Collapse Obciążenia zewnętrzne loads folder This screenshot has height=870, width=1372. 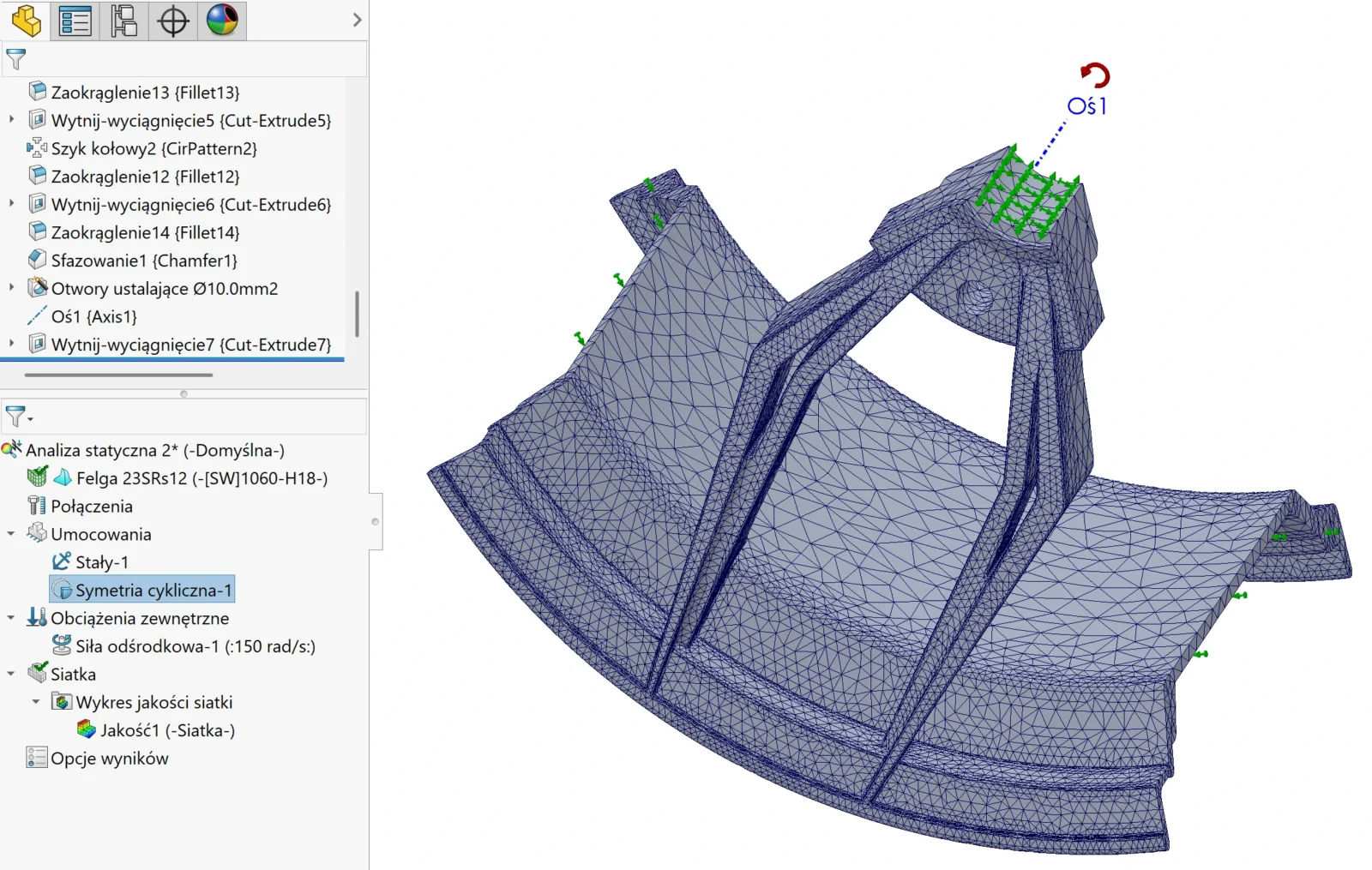coord(11,618)
